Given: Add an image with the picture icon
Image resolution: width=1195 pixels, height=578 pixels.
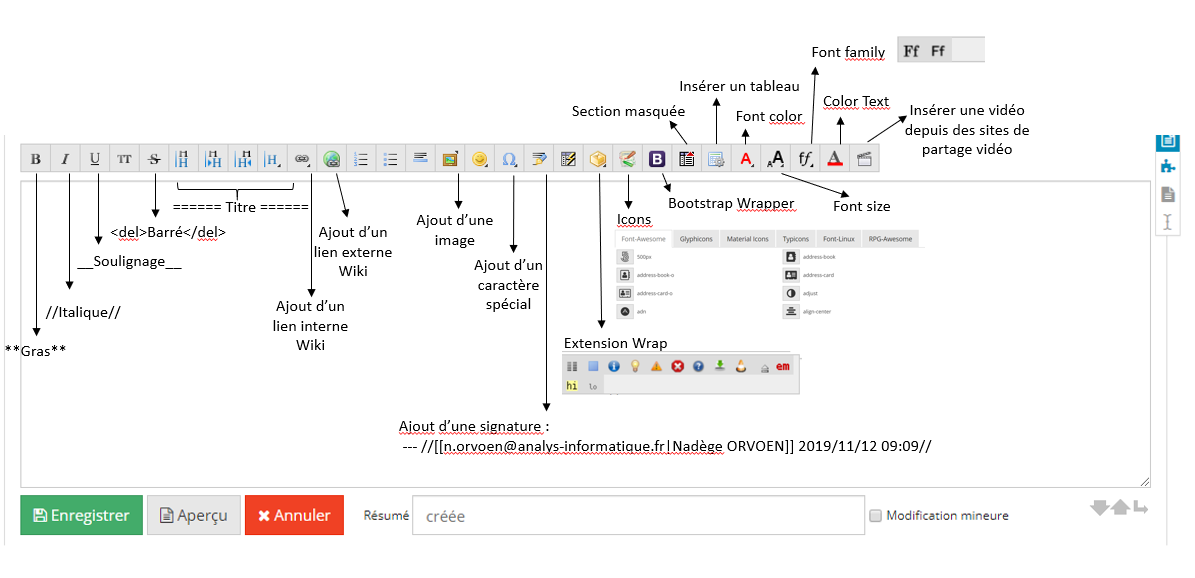Looking at the screenshot, I should [x=450, y=158].
